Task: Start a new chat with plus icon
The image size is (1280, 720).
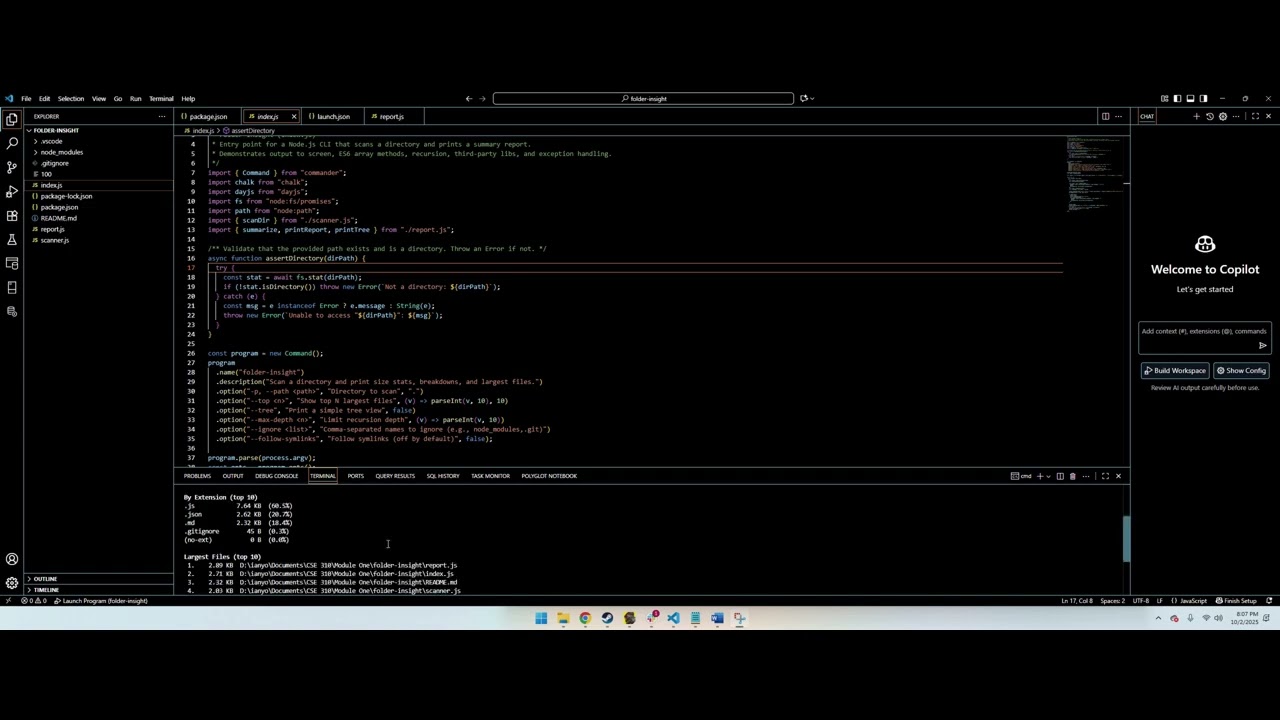Action: (1196, 116)
